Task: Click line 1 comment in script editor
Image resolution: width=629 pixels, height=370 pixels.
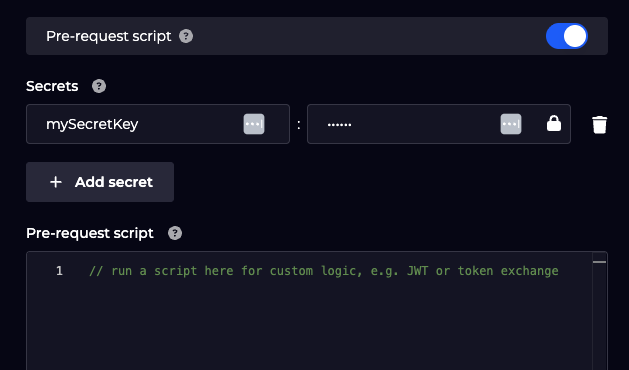Action: (324, 271)
